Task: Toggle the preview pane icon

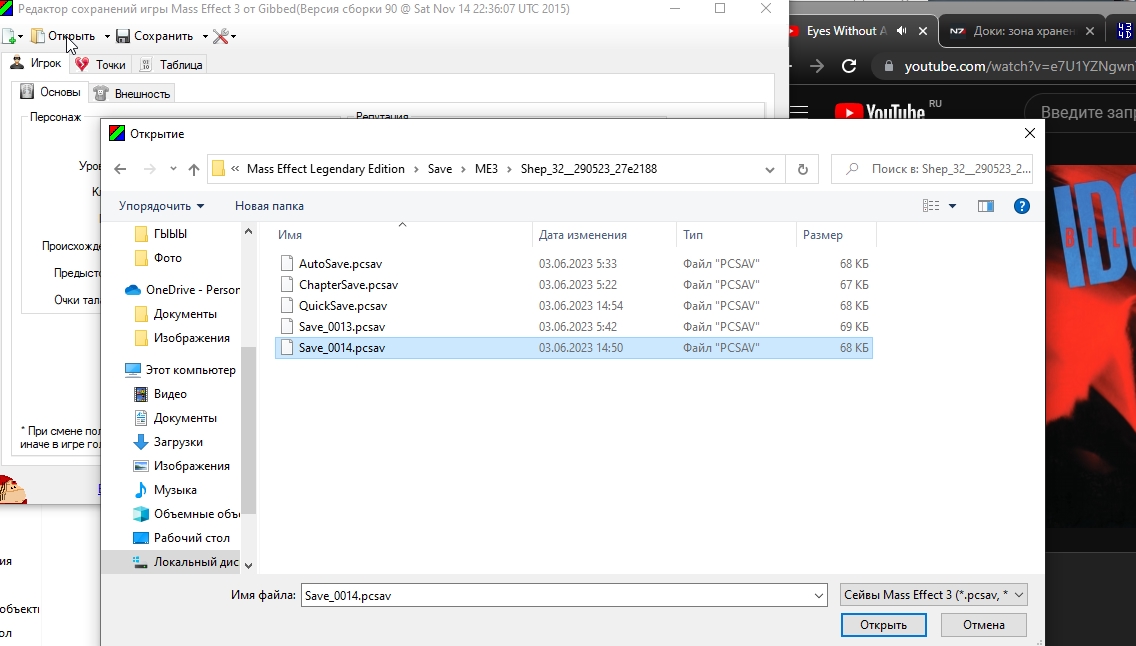Action: click(986, 206)
